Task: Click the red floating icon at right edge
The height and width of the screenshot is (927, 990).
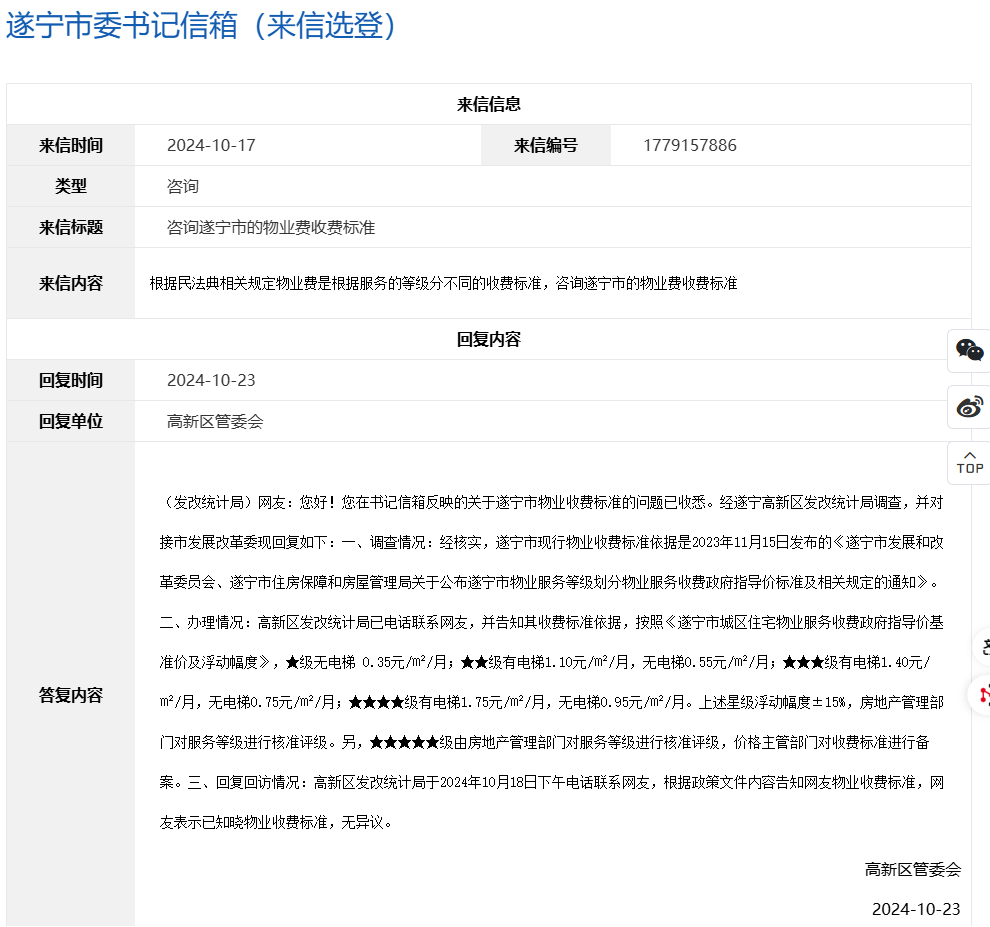Action: [x=983, y=693]
